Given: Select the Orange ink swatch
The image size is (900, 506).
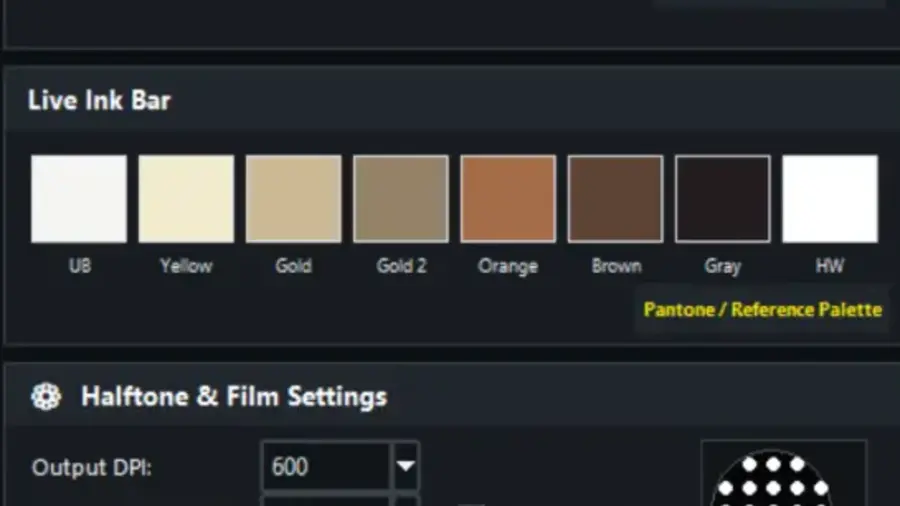Looking at the screenshot, I should pos(508,198).
